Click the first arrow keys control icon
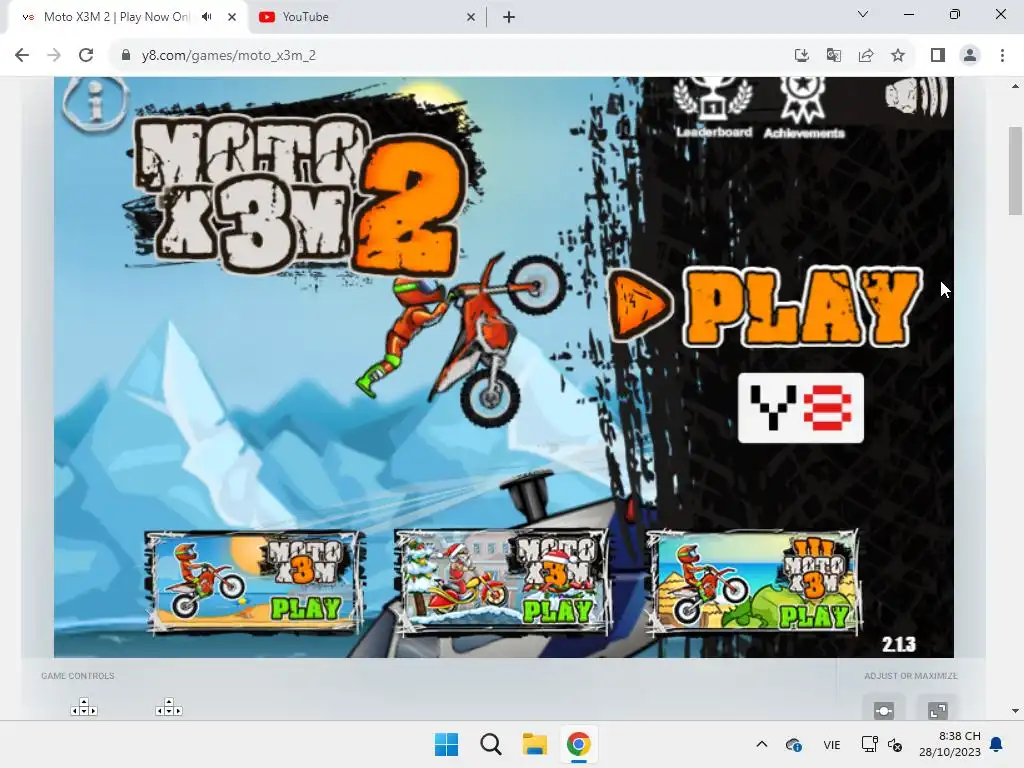The image size is (1024, 768). (x=84, y=707)
